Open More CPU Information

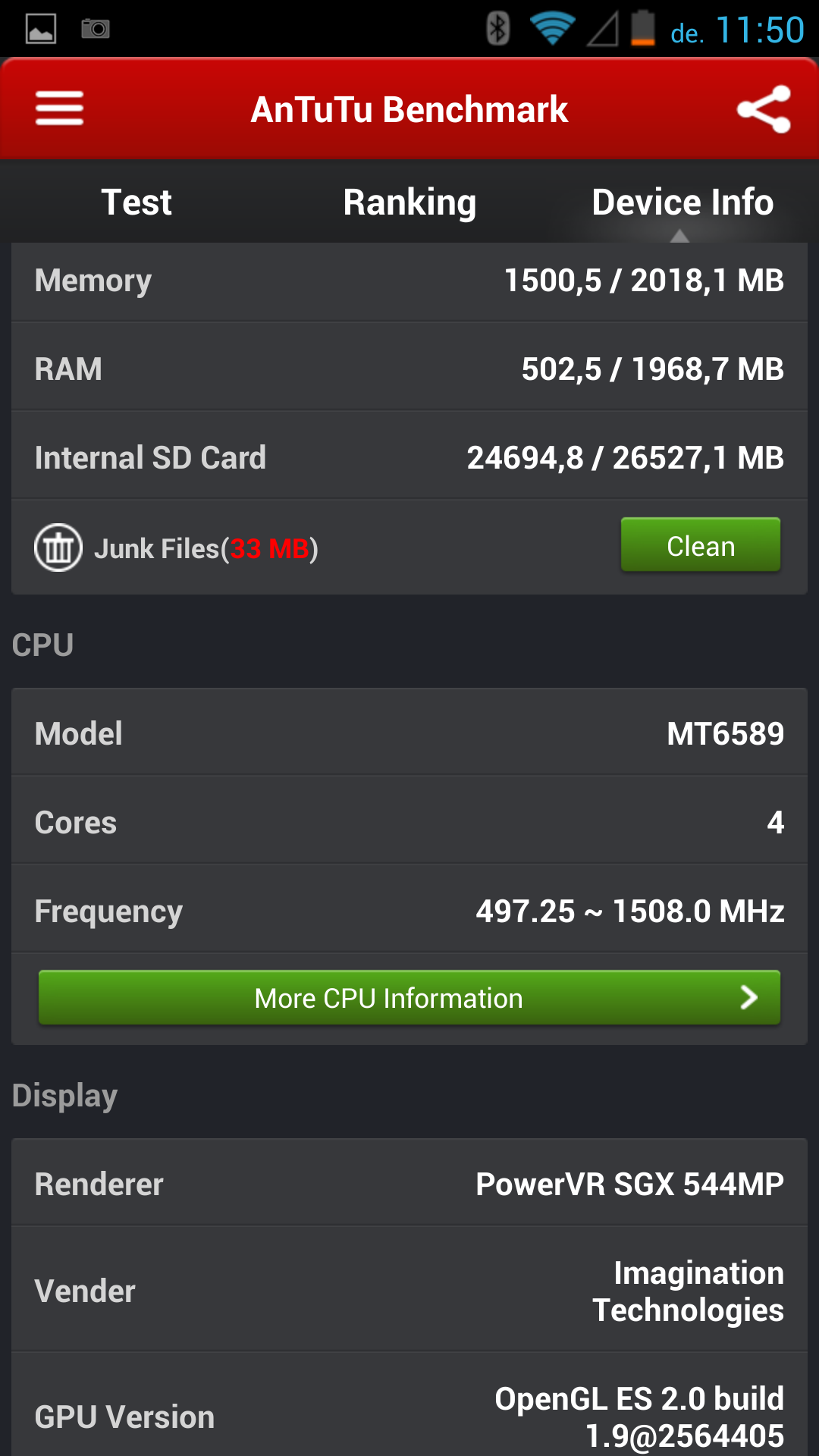(388, 998)
